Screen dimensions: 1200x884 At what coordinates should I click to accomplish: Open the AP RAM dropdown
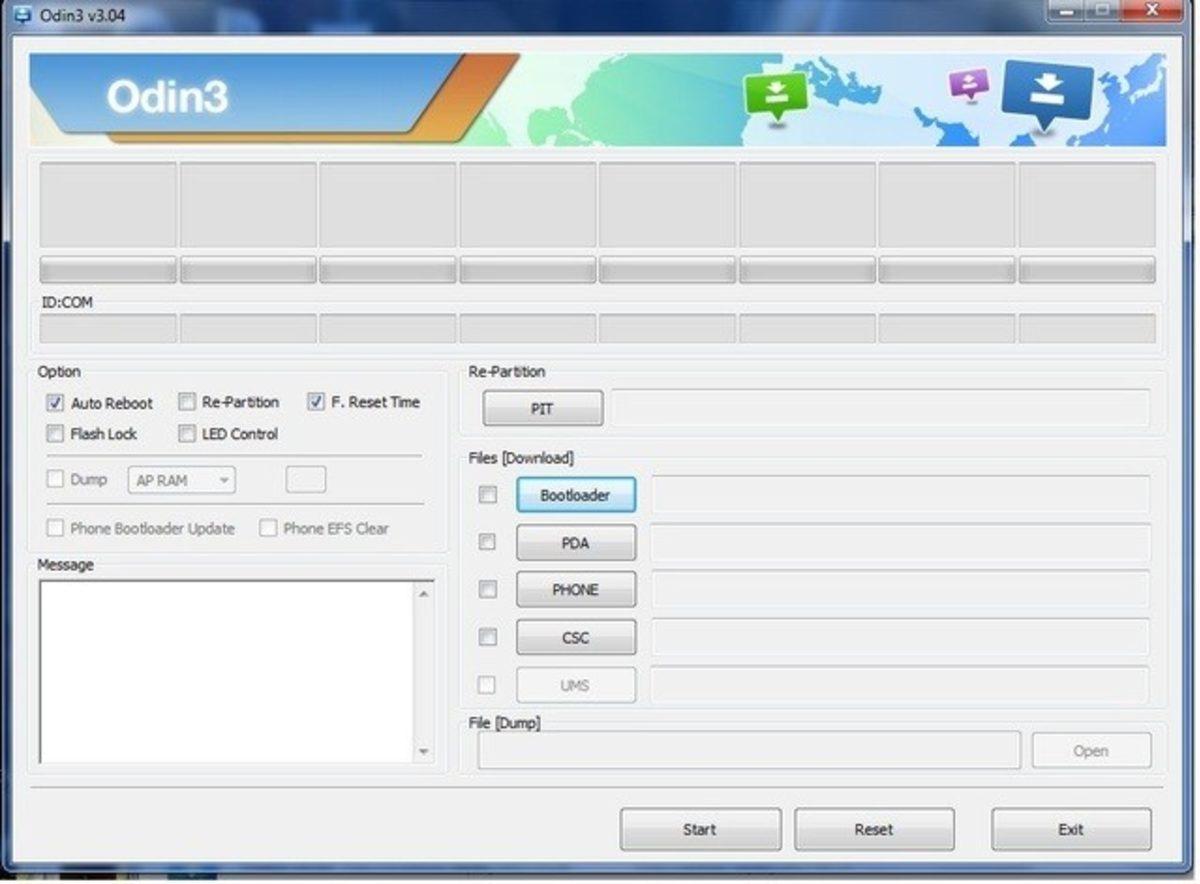point(181,481)
